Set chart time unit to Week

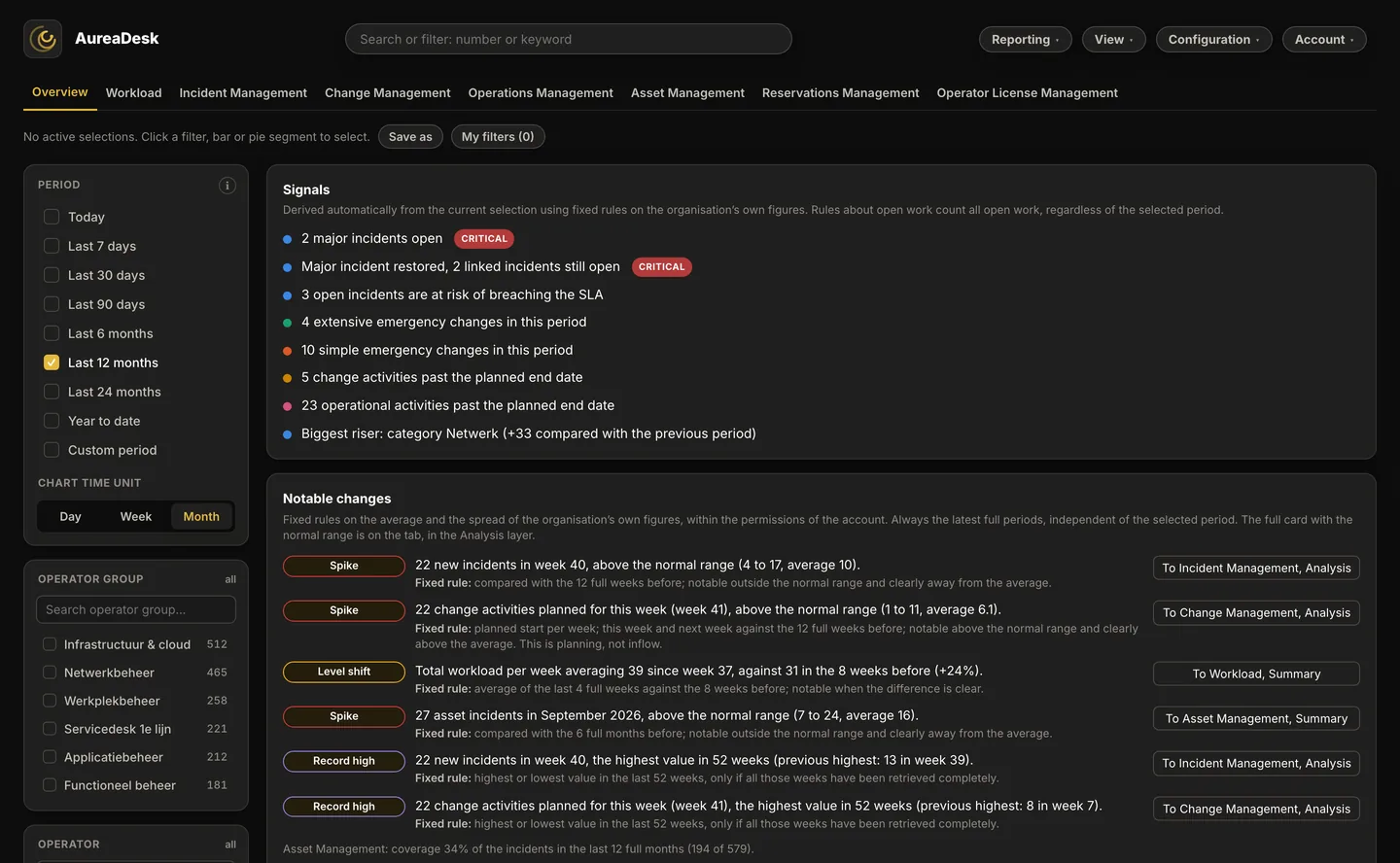[x=136, y=517]
